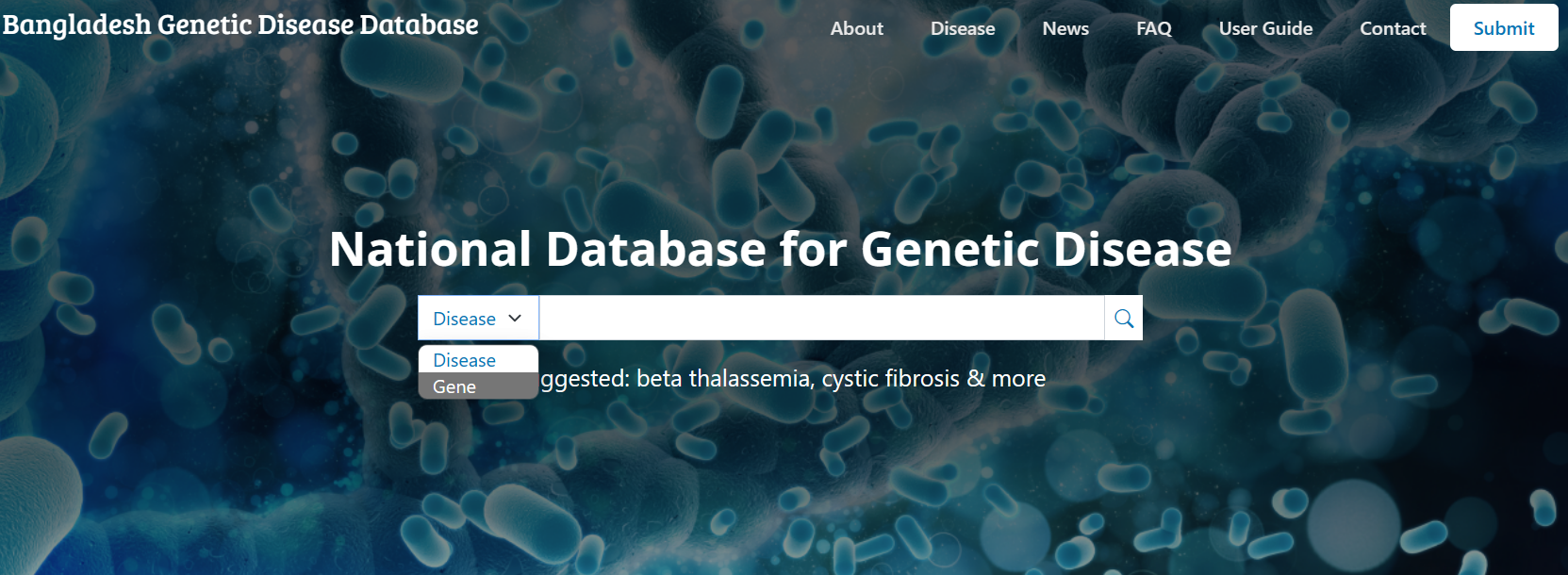Open the News section
Viewport: 1568px width, 575px height.
[x=1065, y=28]
